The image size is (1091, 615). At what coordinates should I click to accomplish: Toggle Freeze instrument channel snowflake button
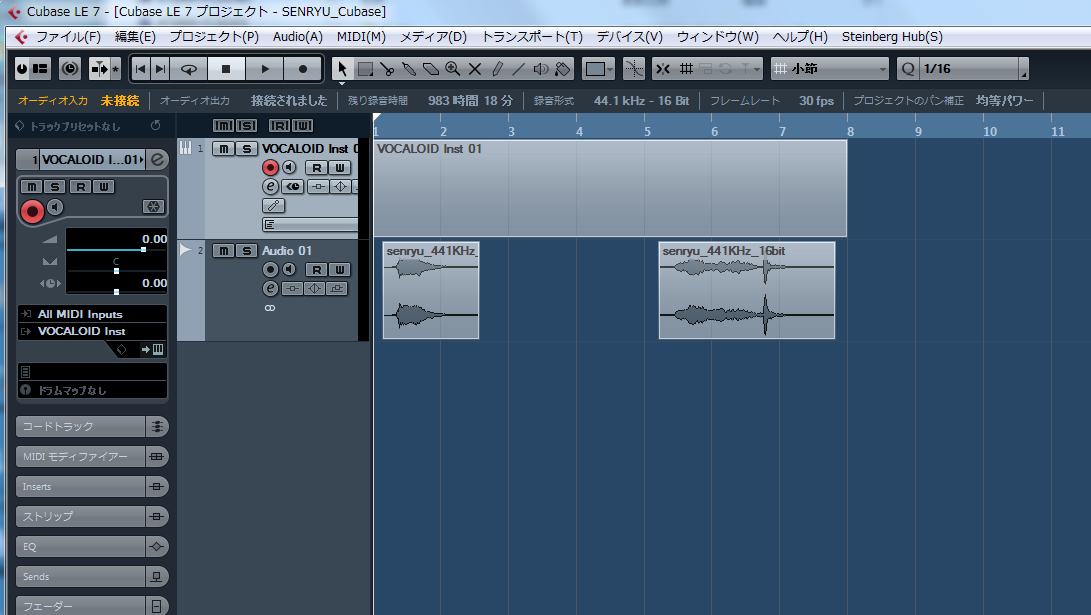(153, 207)
